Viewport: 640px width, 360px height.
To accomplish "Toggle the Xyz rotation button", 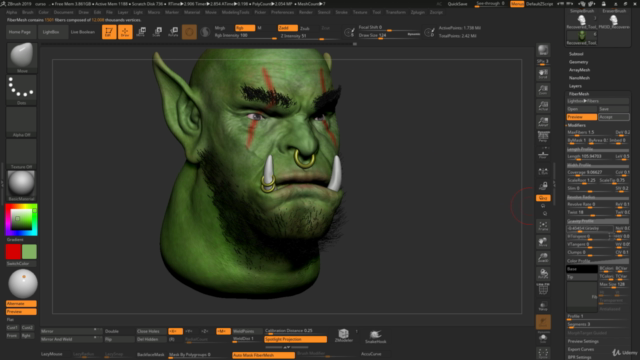I will coord(543,198).
